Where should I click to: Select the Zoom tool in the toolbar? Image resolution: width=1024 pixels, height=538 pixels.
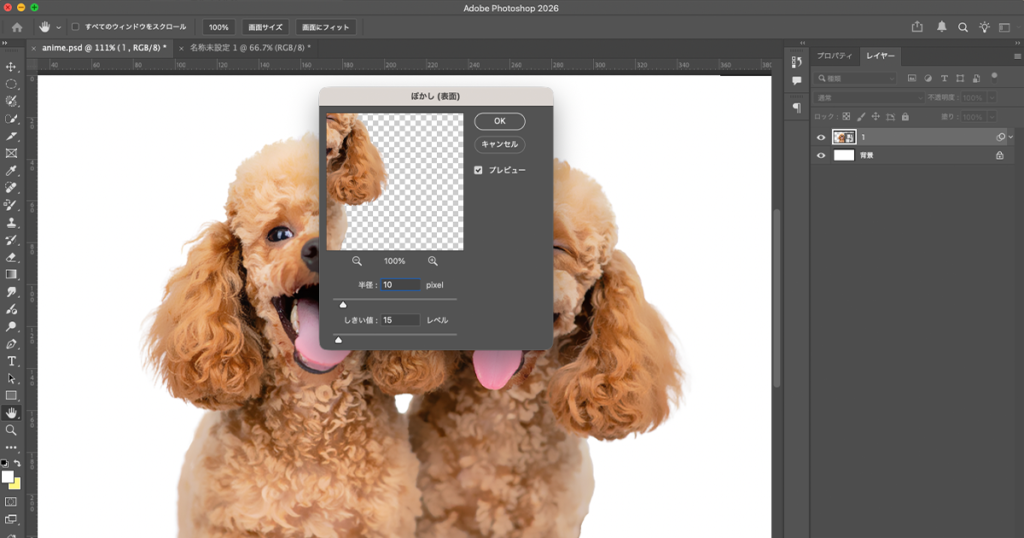(11, 430)
